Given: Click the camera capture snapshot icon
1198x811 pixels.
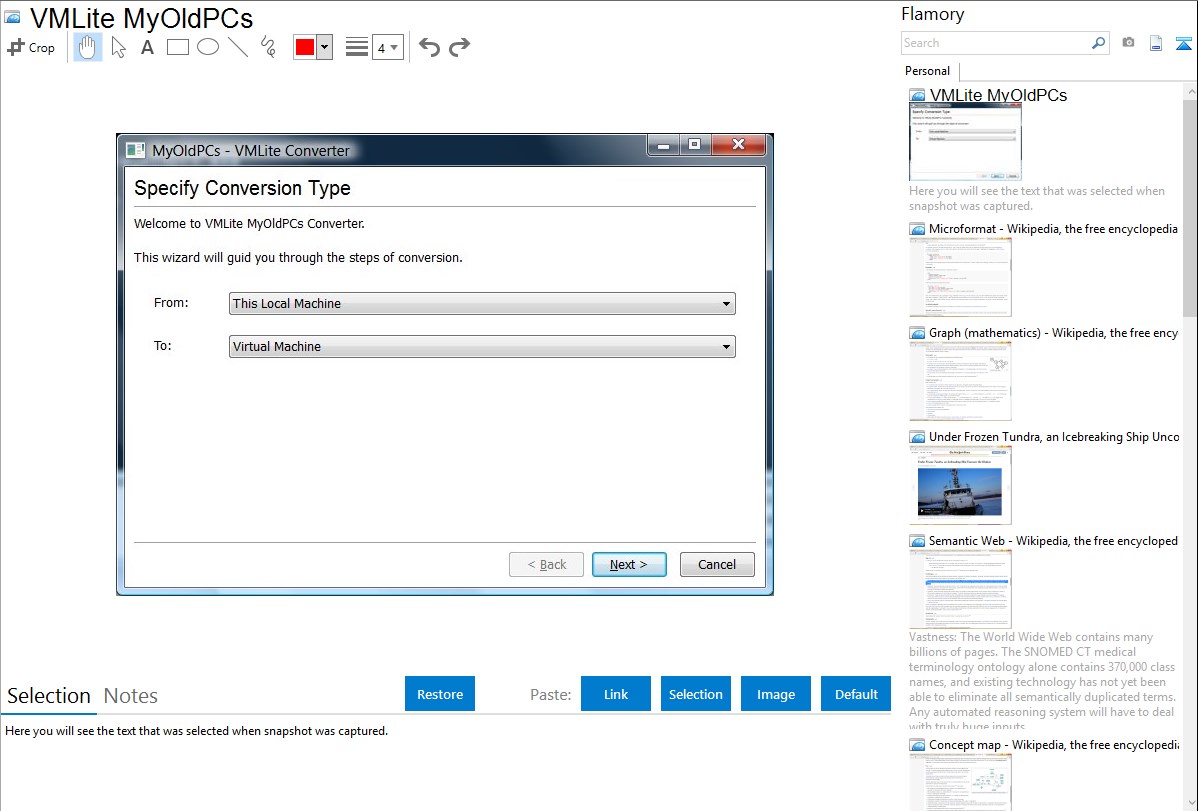Looking at the screenshot, I should [1128, 43].
